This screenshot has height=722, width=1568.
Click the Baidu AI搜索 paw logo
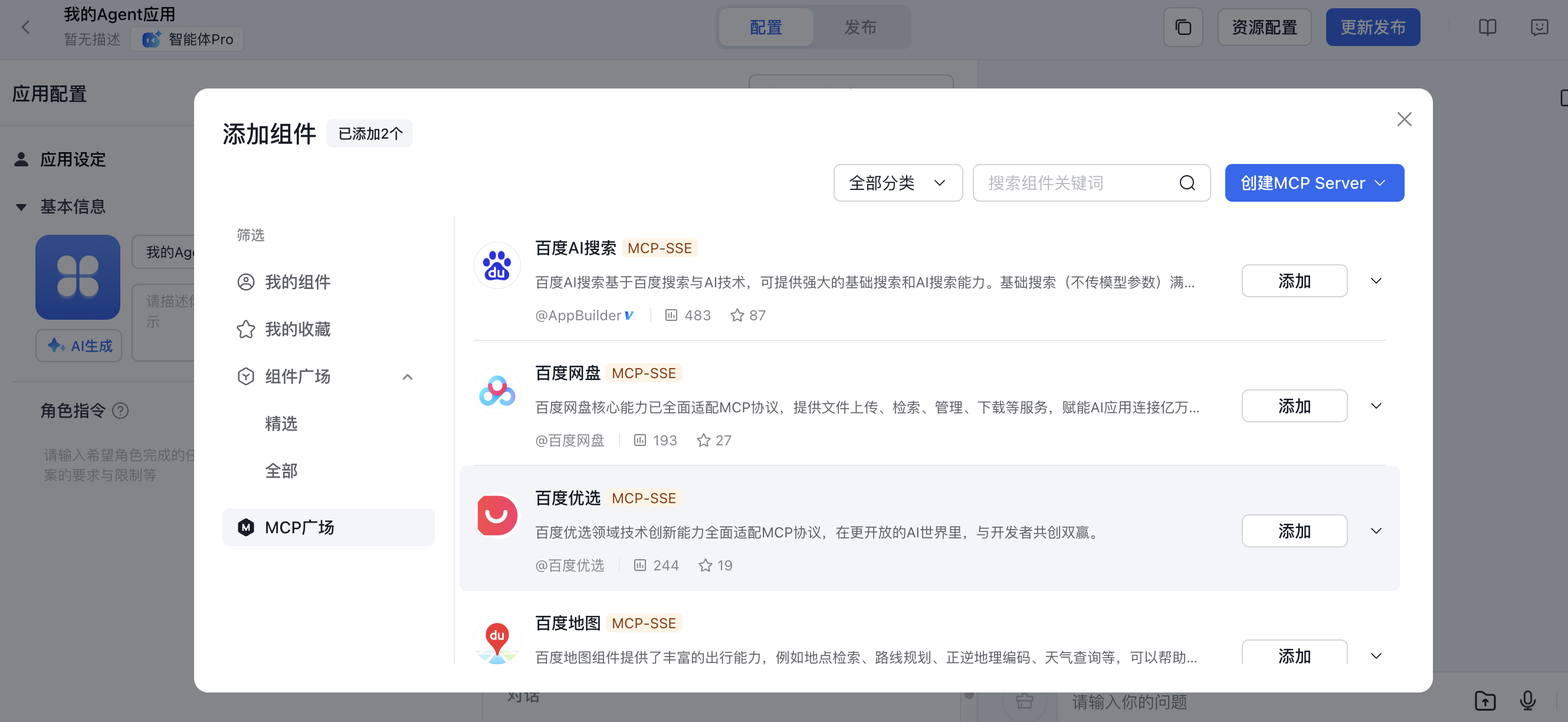click(x=497, y=265)
